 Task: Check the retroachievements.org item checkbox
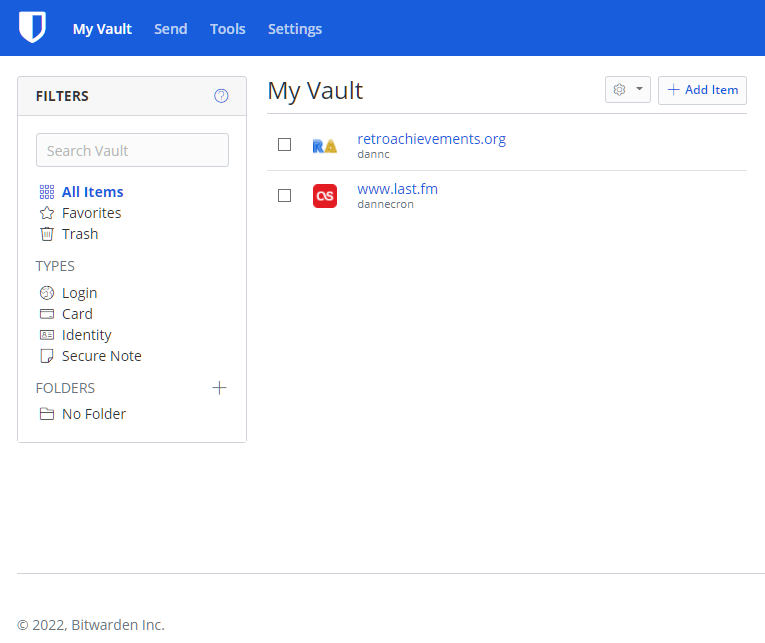[284, 145]
